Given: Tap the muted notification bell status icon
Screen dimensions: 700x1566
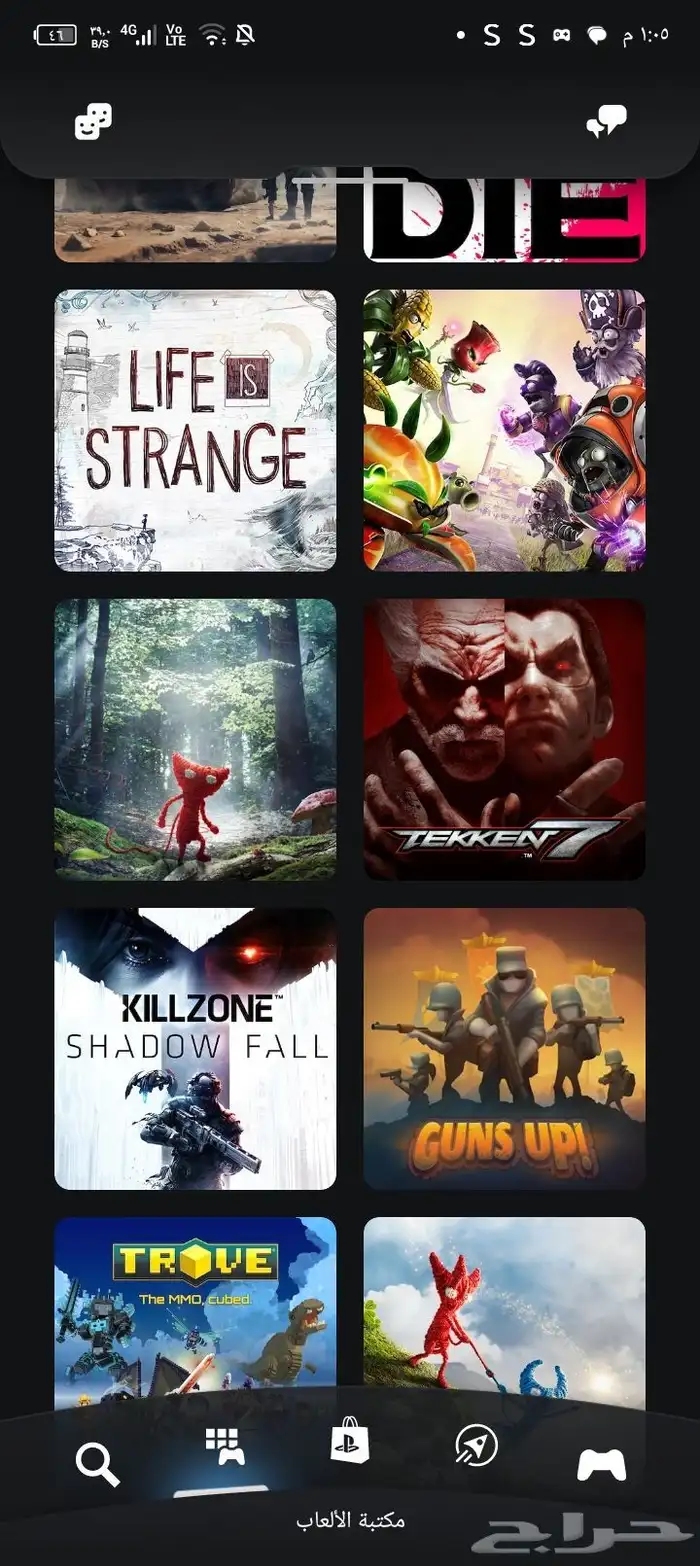Looking at the screenshot, I should (245, 35).
